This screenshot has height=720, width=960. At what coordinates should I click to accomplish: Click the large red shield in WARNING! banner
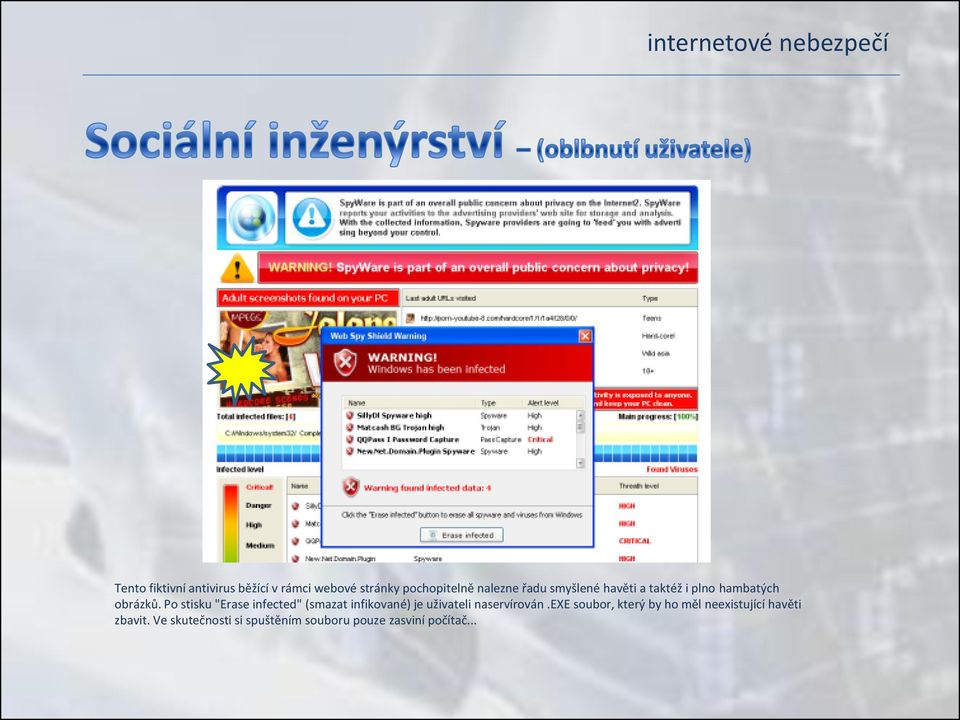pos(345,362)
